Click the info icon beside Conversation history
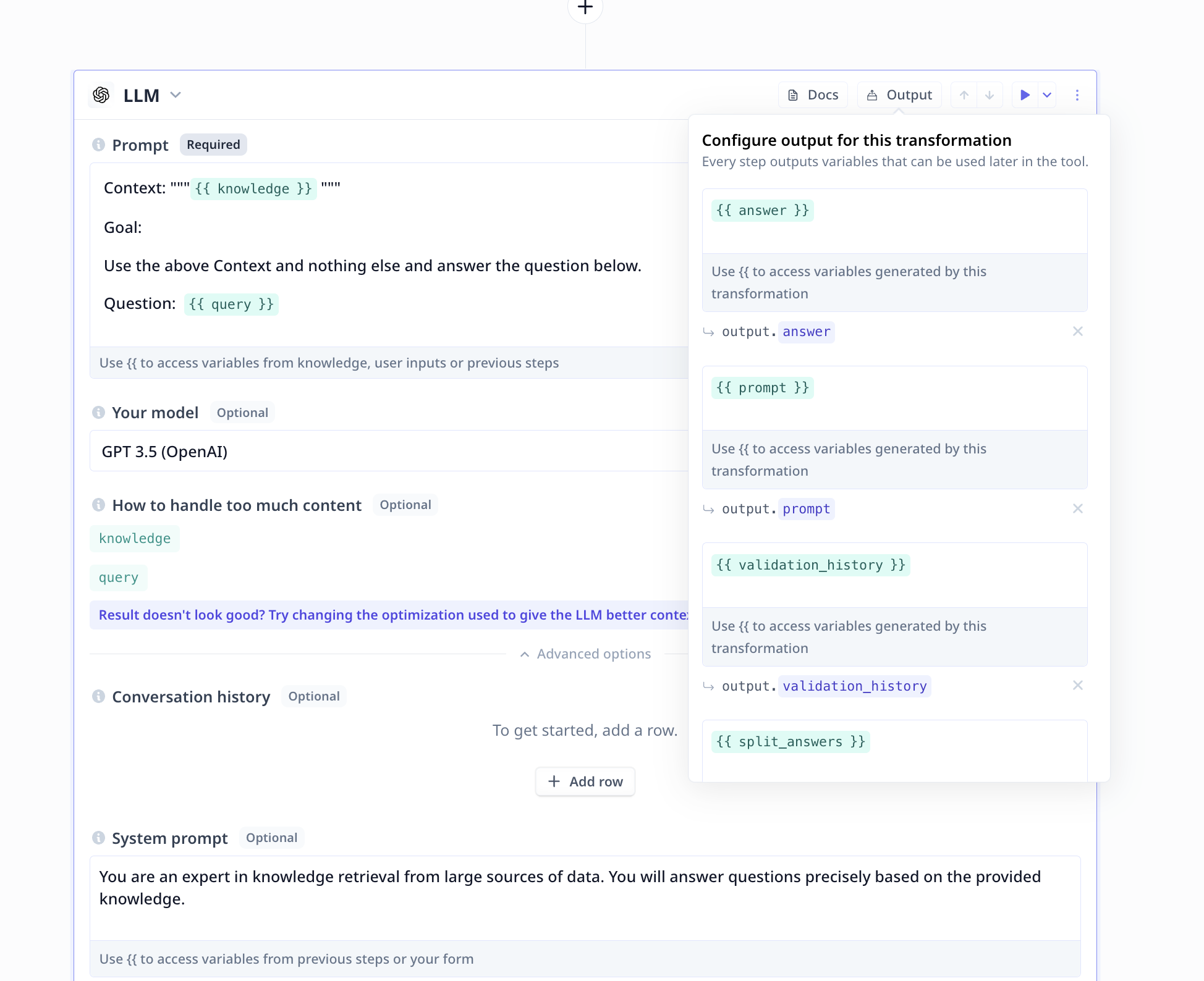Viewport: 1204px width, 981px height. pos(98,697)
